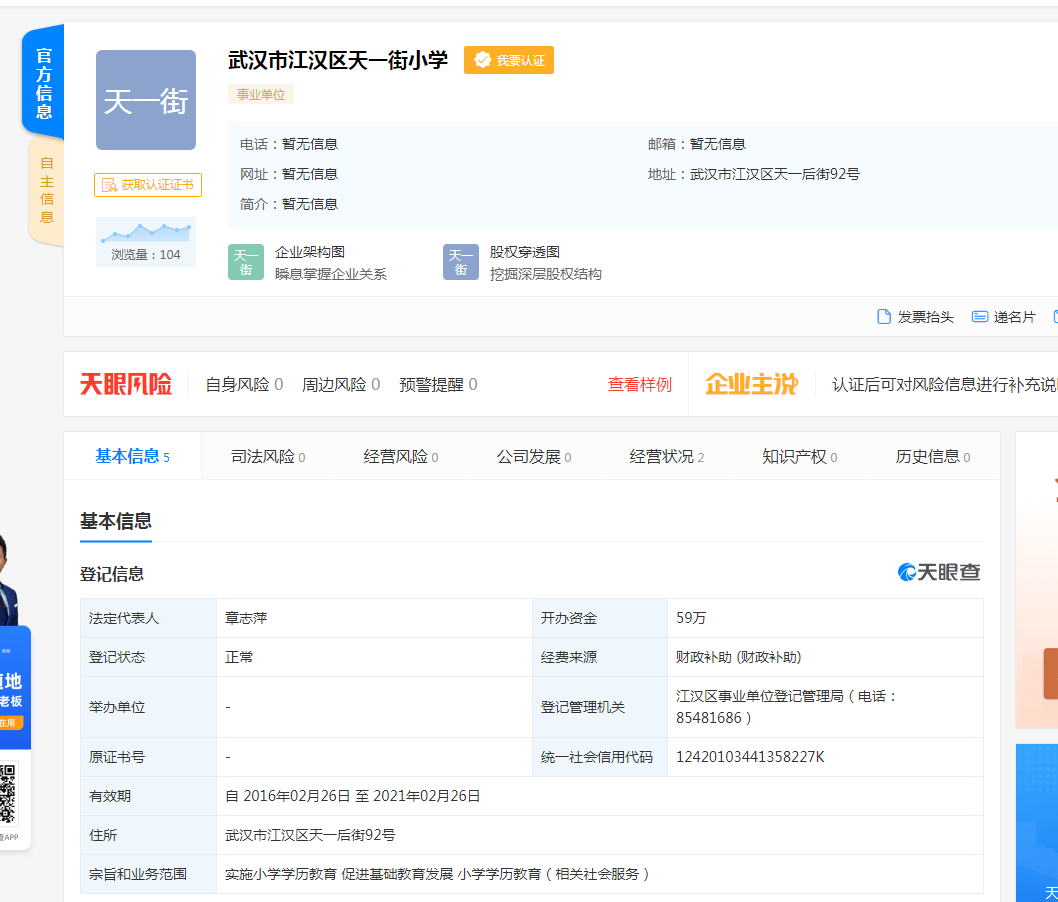Click the 天眼风险 logo
Image resolution: width=1058 pixels, height=902 pixels.
coord(126,384)
